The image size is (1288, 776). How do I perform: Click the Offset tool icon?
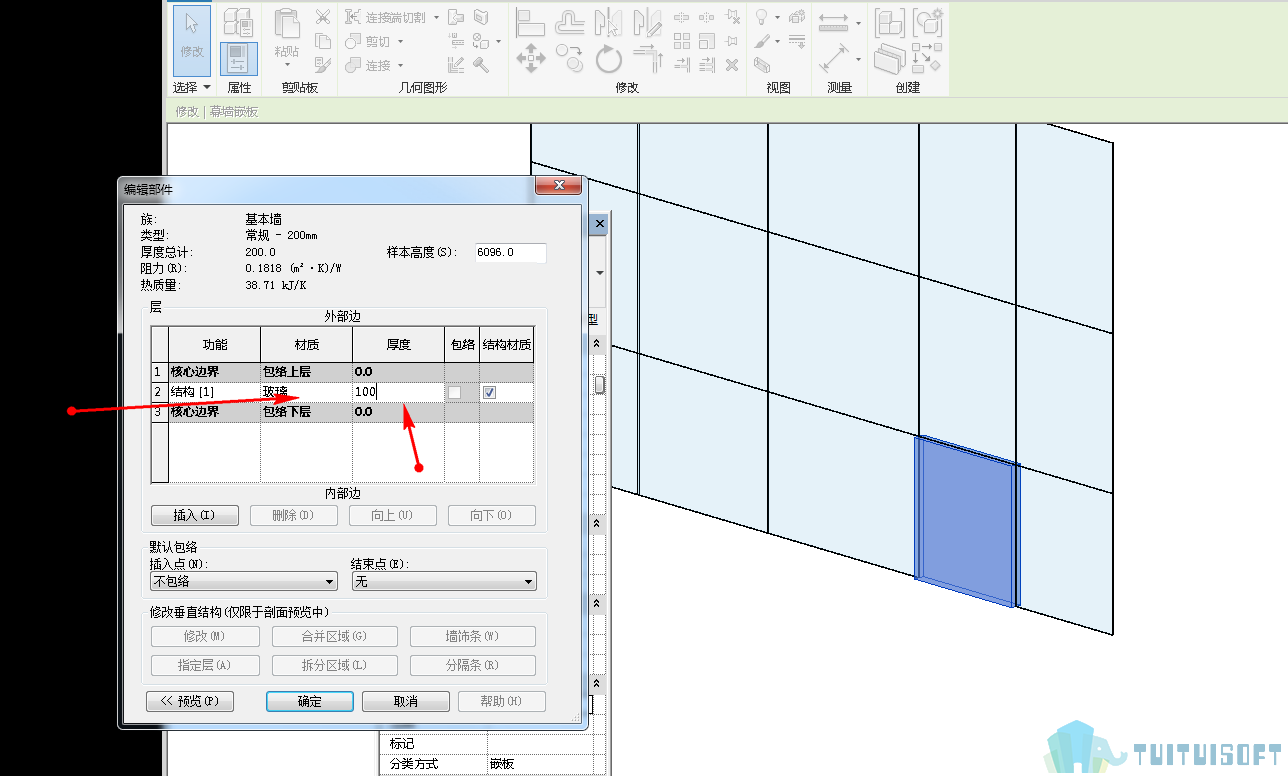pyautogui.click(x=570, y=21)
